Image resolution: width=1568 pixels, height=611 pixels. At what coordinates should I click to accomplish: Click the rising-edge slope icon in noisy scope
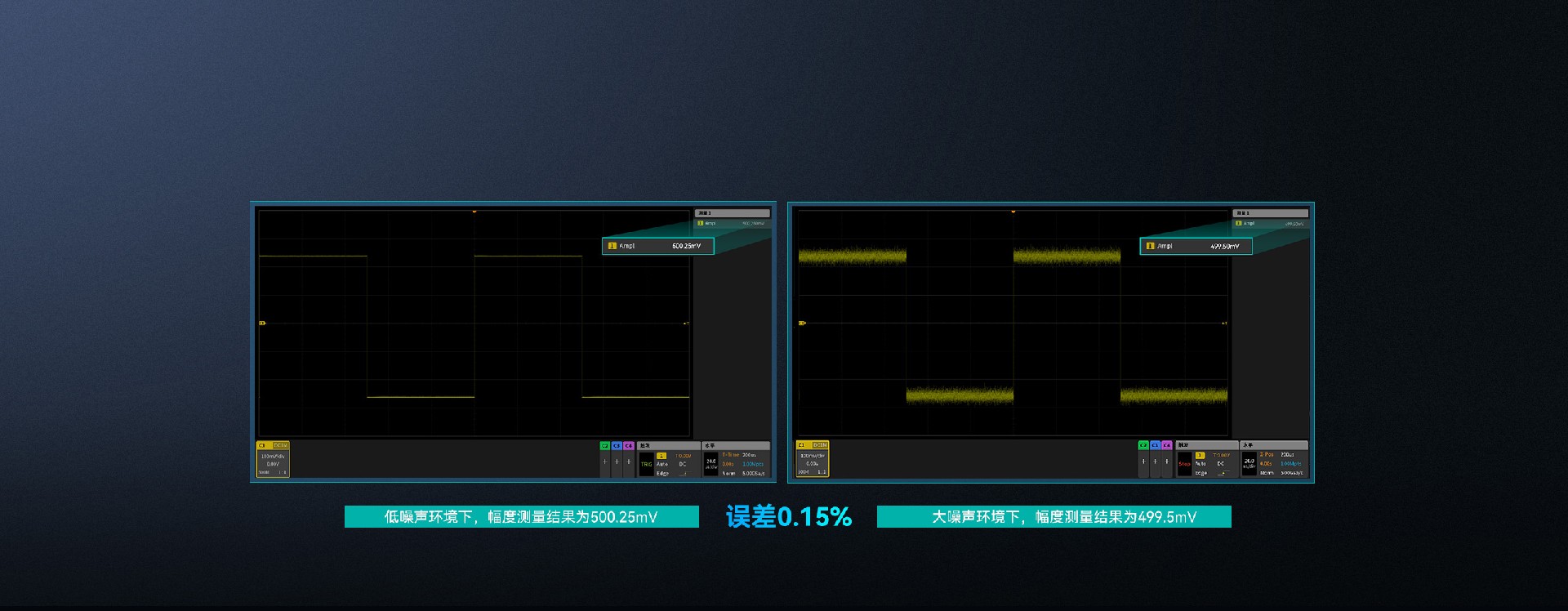click(1223, 473)
